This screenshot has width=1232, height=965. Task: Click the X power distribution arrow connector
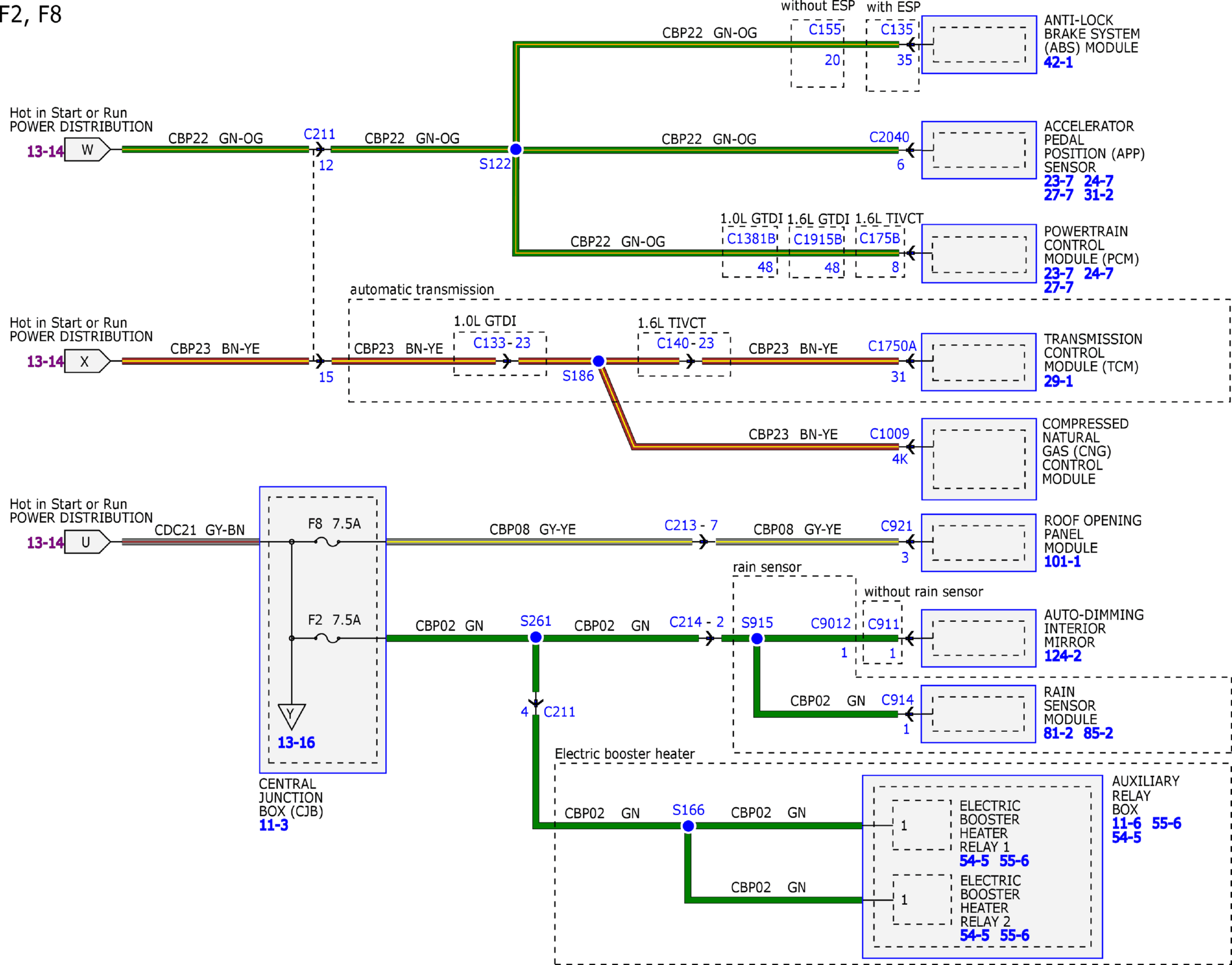[87, 362]
